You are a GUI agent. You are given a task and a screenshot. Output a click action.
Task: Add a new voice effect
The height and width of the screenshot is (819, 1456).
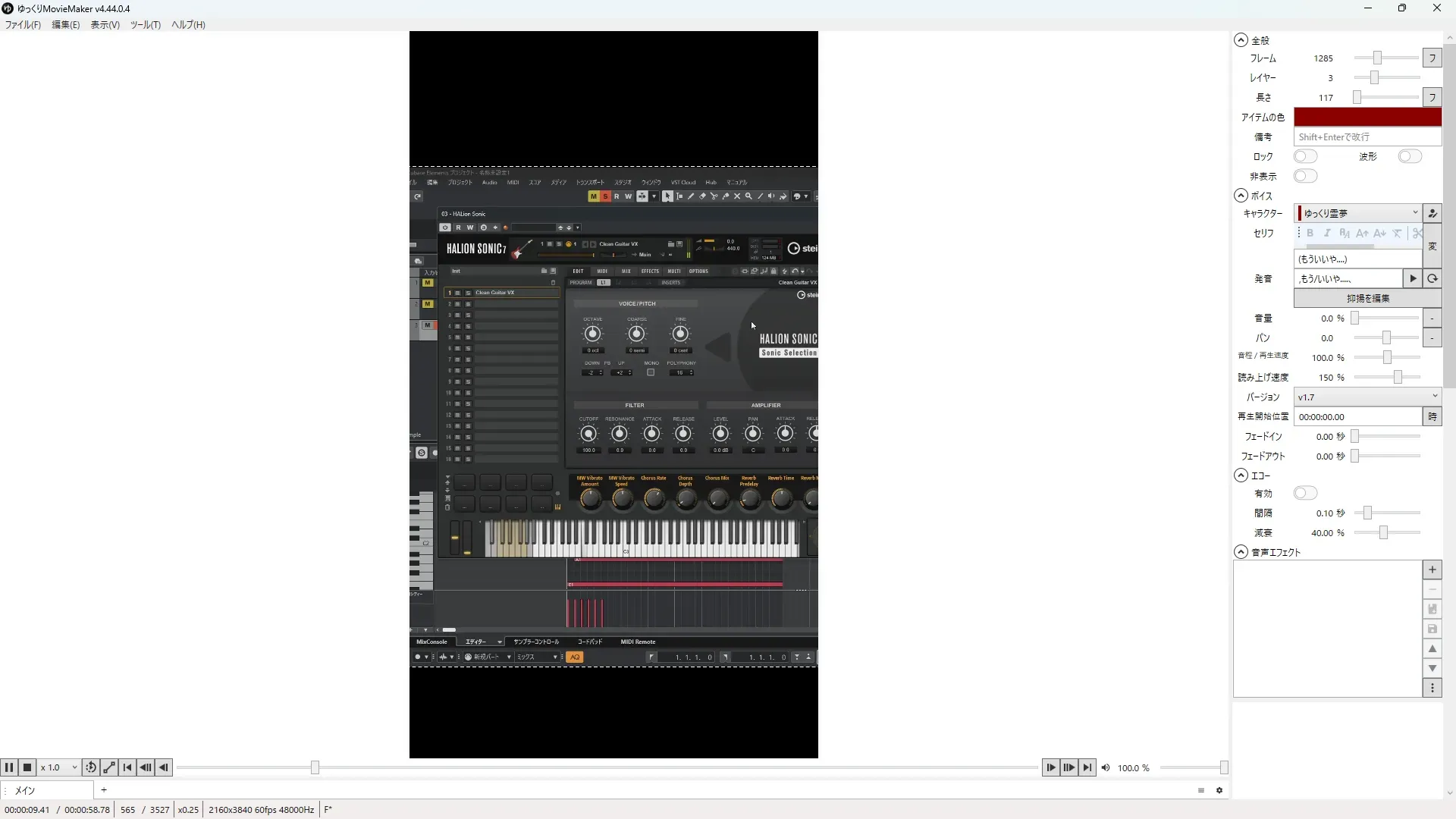tap(1432, 570)
